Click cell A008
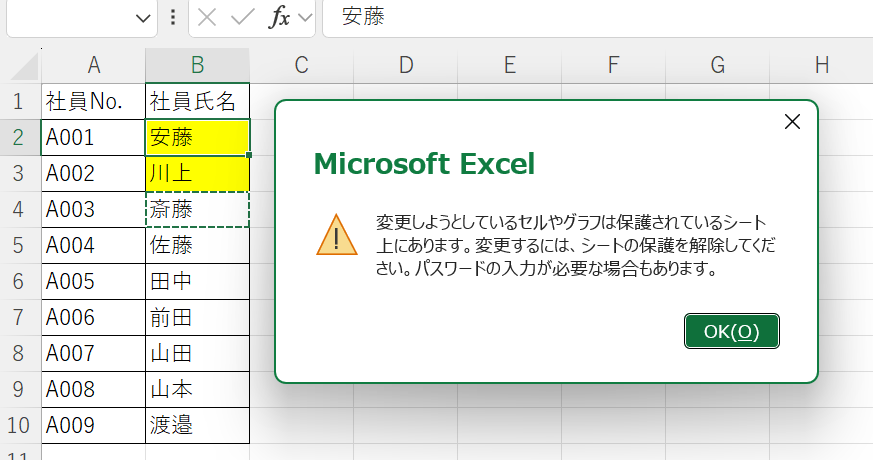 pos(94,389)
